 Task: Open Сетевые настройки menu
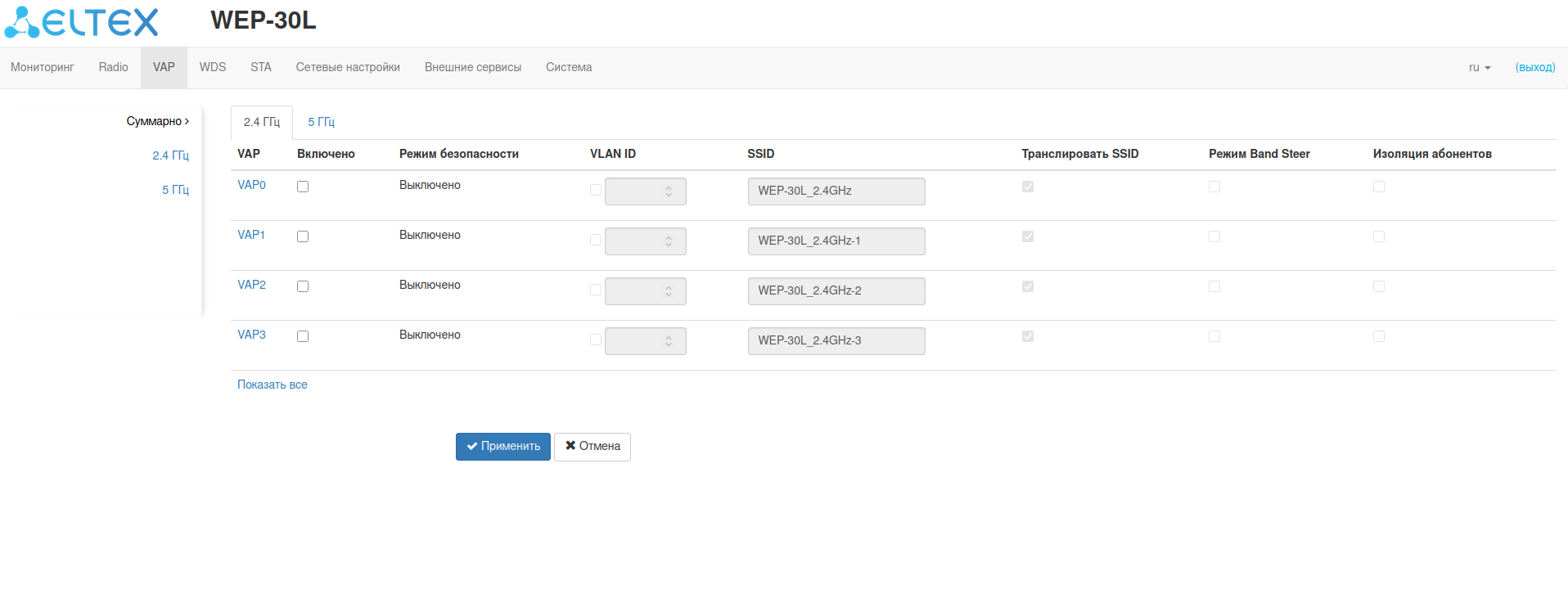[348, 68]
